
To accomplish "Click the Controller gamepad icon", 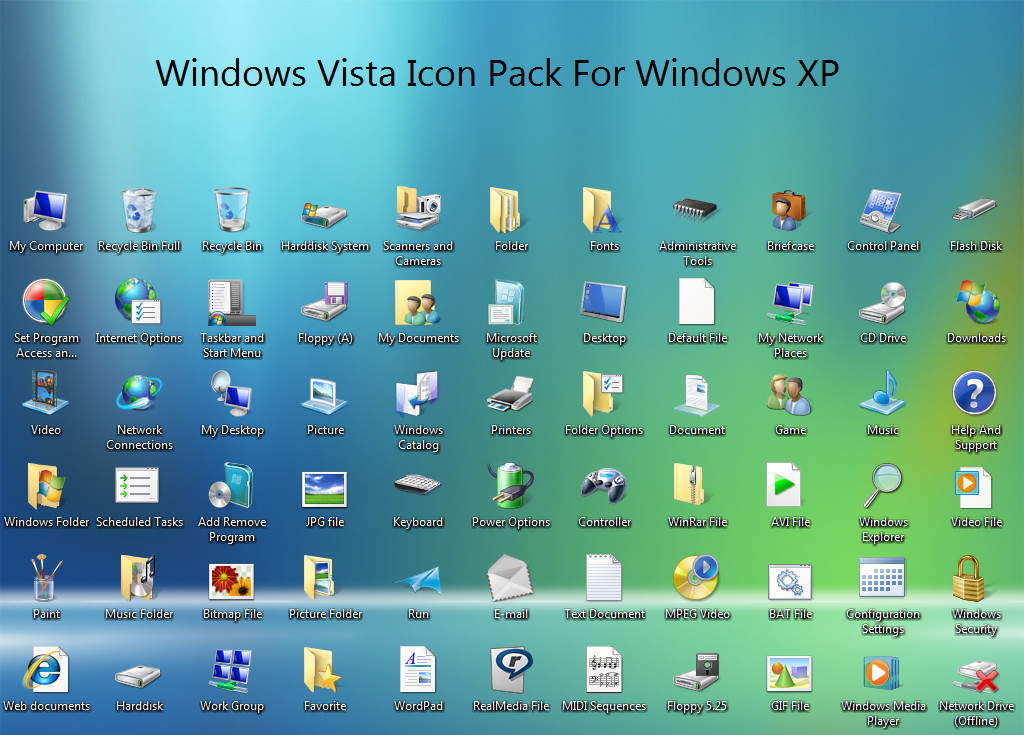I will click(x=603, y=487).
